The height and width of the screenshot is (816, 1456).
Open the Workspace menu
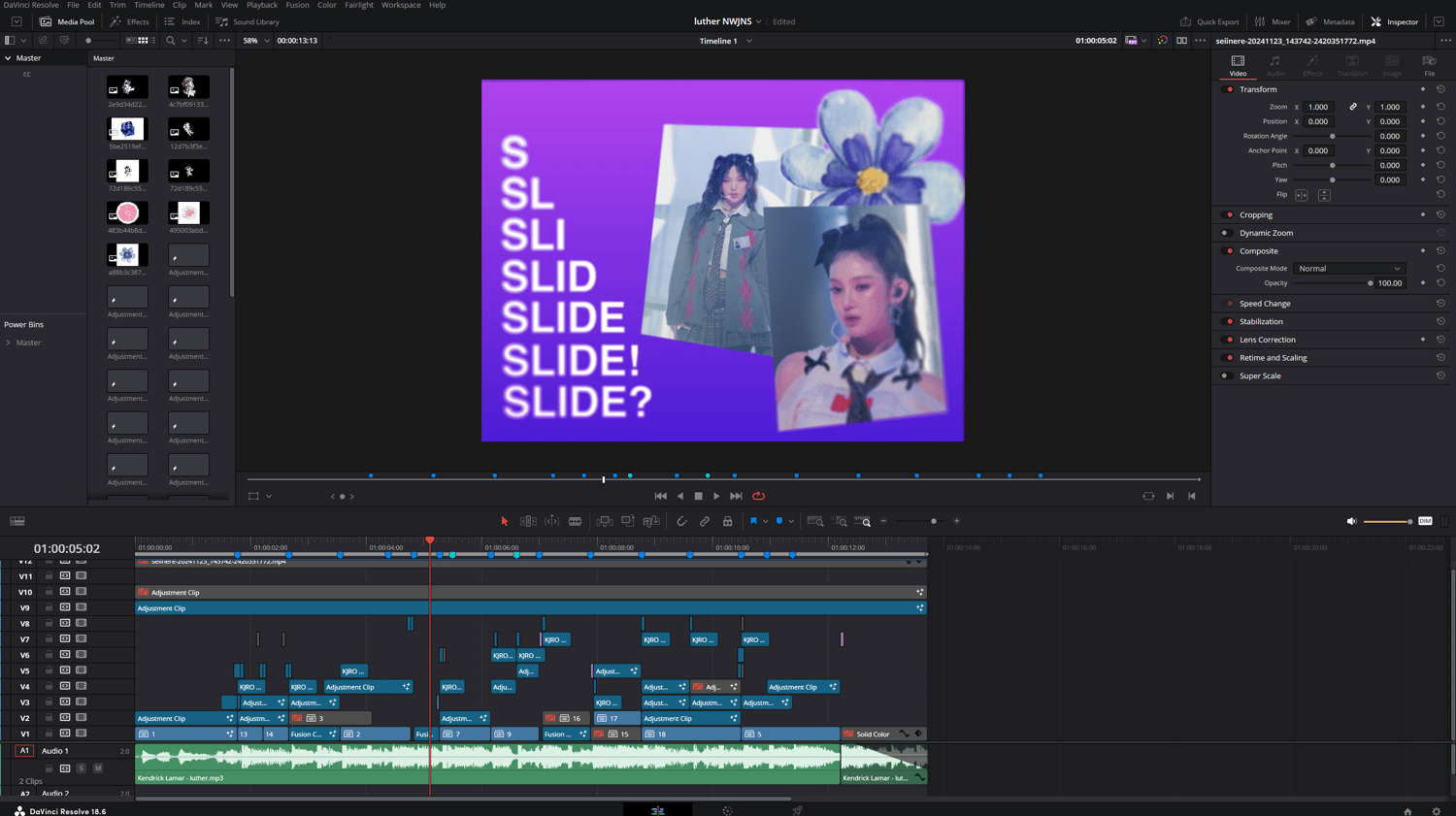401,5
